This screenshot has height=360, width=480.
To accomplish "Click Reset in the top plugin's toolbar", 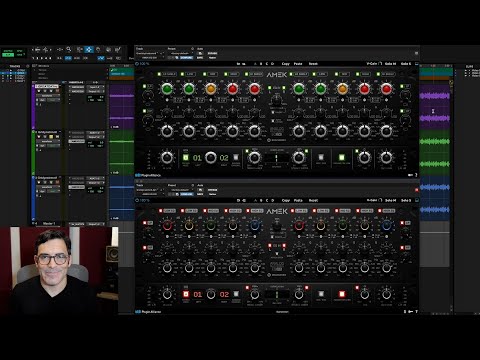I will pos(313,64).
